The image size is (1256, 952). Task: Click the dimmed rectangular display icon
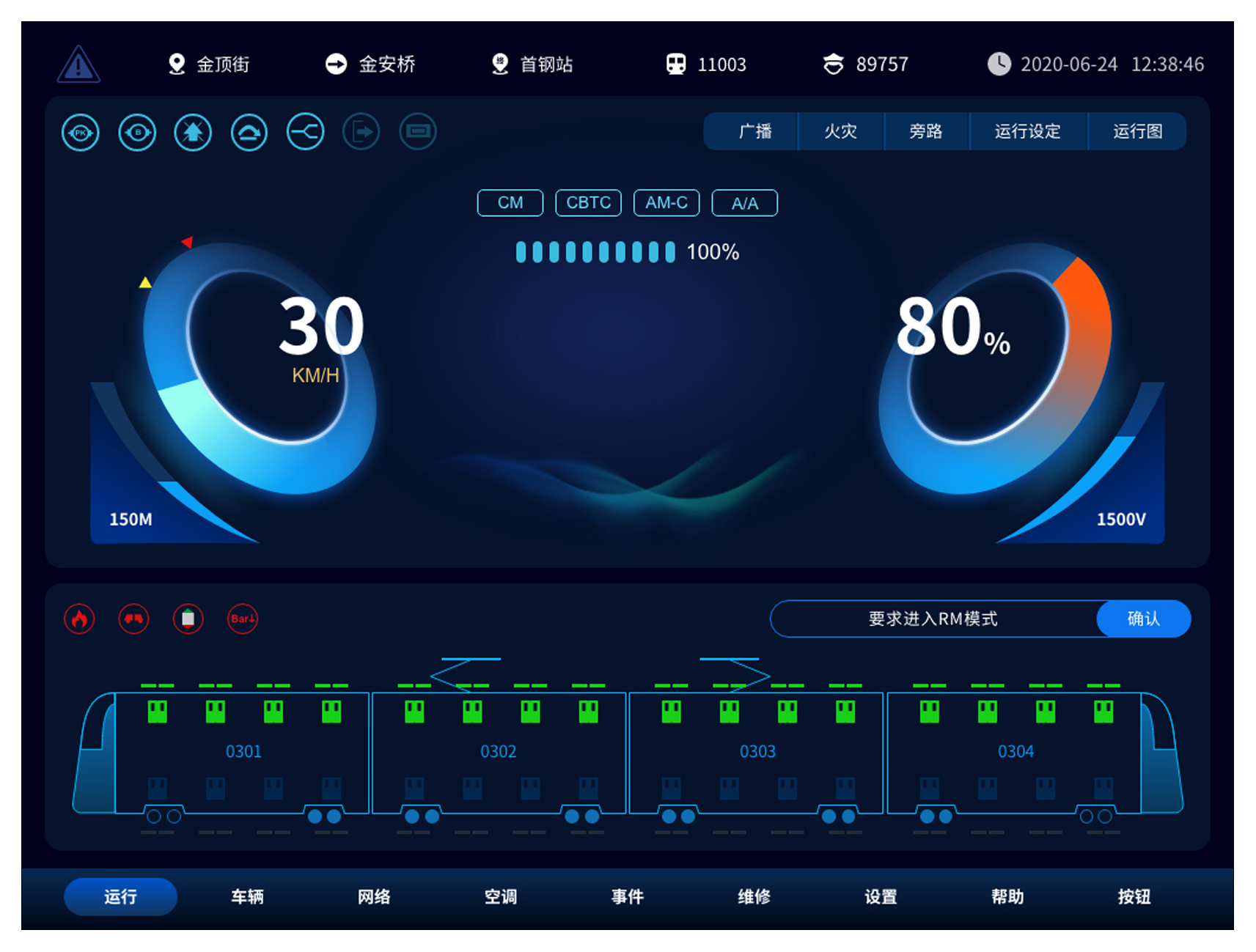click(x=418, y=132)
